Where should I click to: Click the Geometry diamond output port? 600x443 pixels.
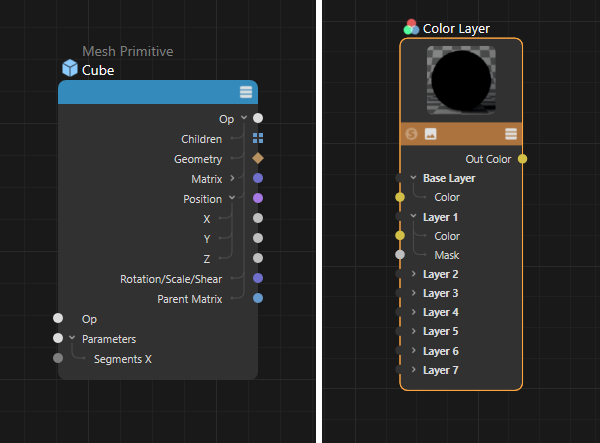[258, 158]
